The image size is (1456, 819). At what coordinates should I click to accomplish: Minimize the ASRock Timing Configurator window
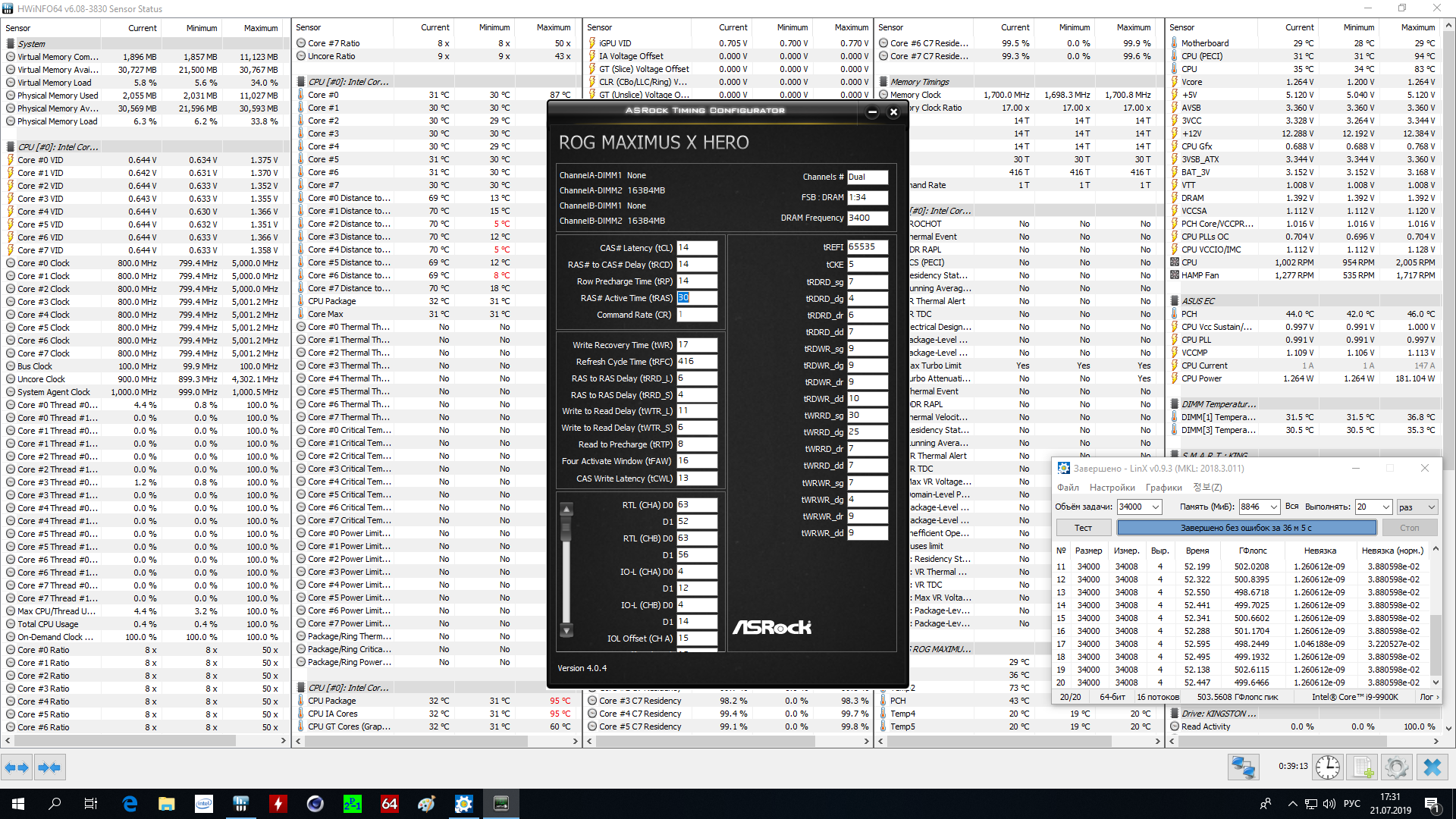pos(872,112)
